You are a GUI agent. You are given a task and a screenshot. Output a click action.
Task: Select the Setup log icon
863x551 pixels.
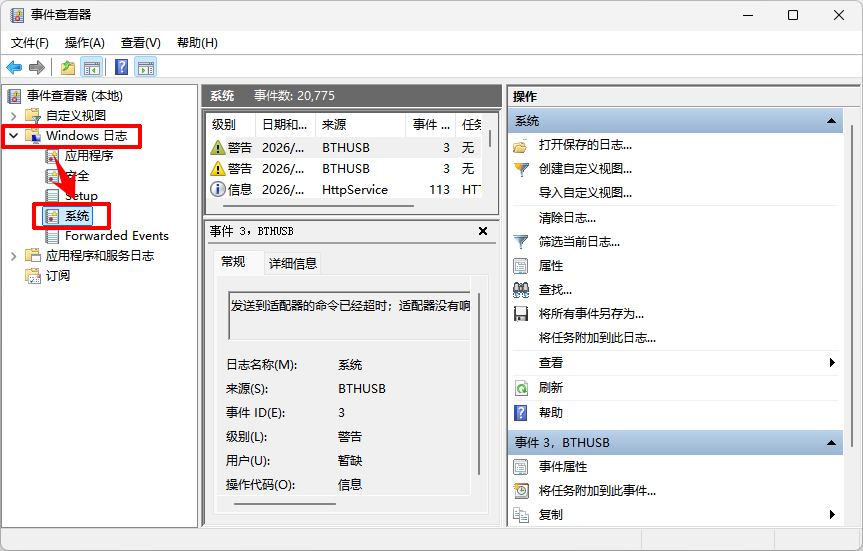52,196
